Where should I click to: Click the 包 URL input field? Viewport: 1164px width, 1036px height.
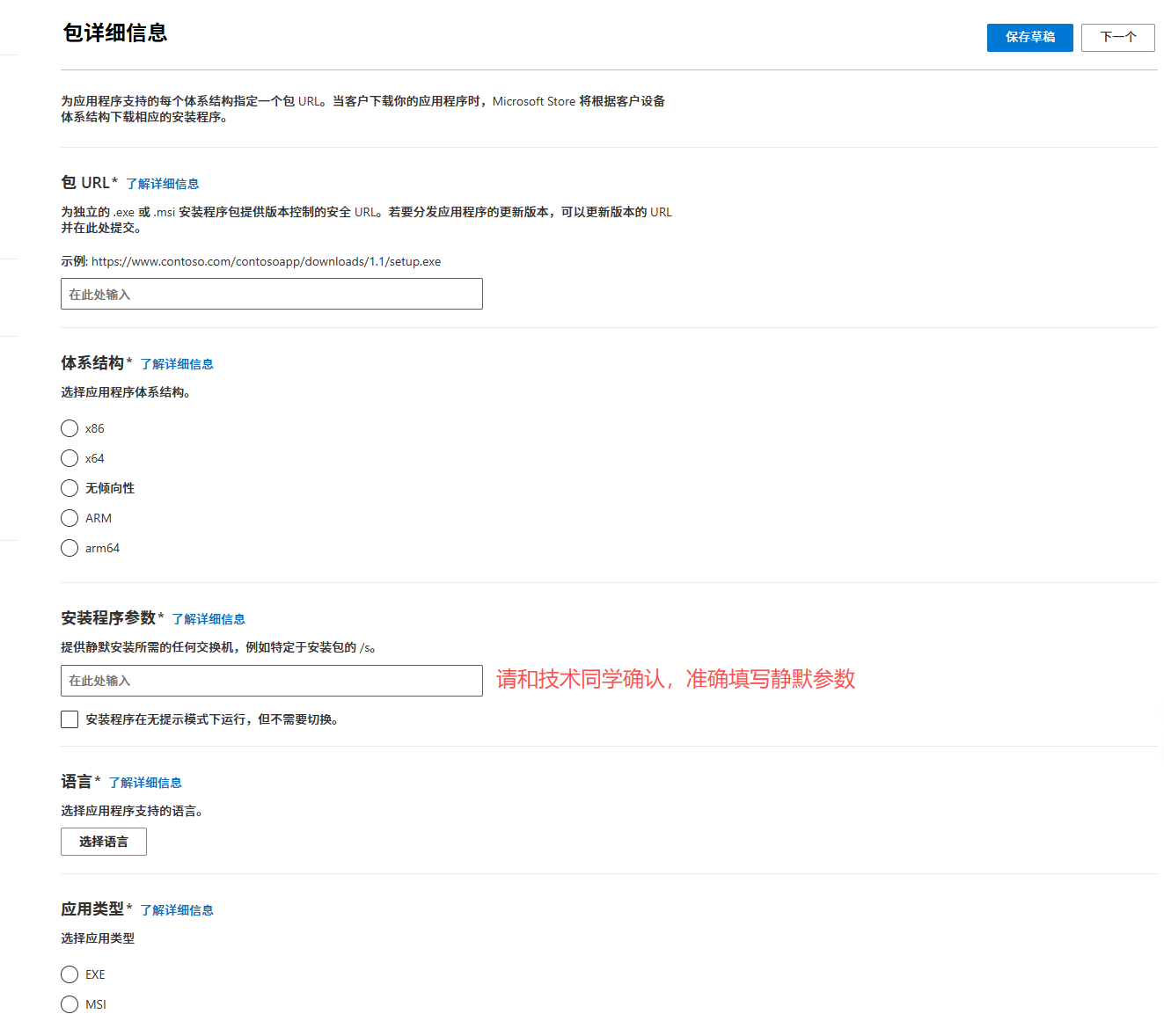click(x=271, y=294)
